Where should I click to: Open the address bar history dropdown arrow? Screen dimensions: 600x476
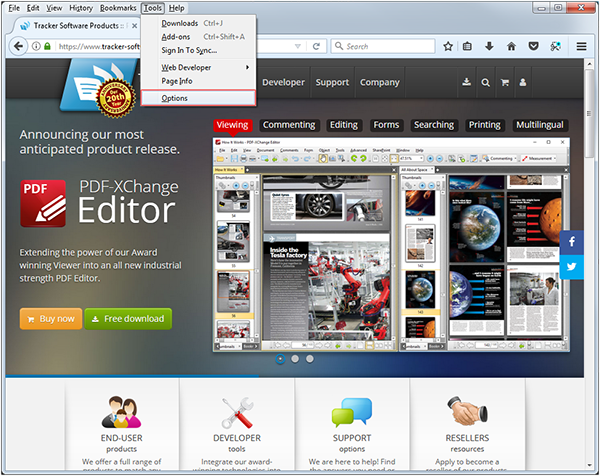tap(298, 46)
